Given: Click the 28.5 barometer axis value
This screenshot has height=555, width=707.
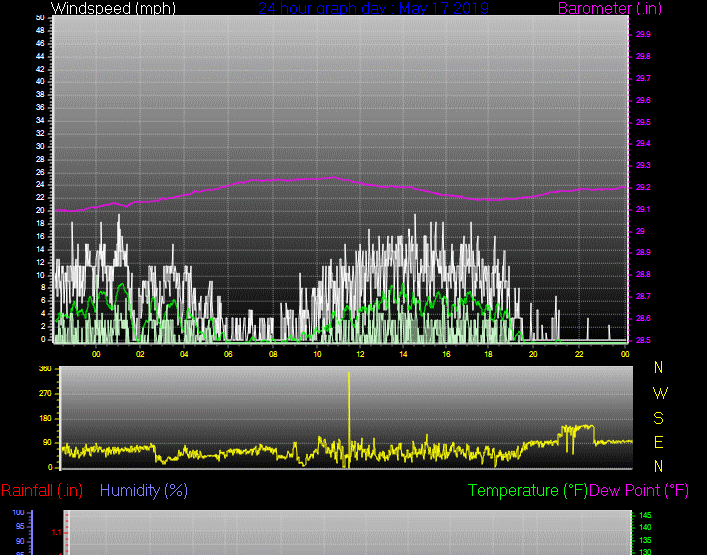Looking at the screenshot, I should (643, 340).
